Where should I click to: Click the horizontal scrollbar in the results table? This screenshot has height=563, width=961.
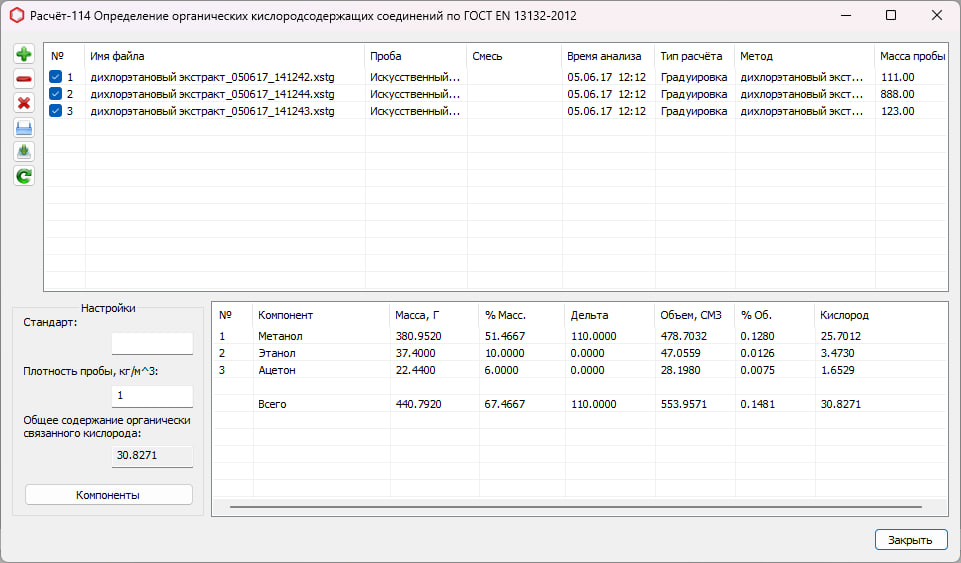576,507
